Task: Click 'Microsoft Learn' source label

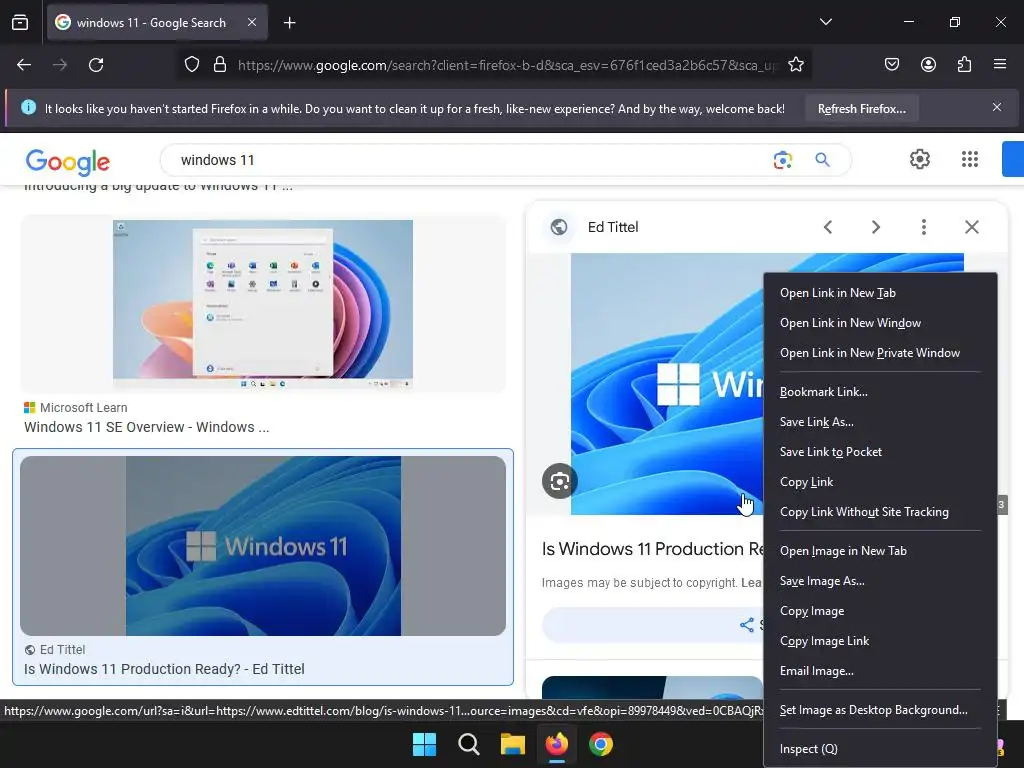Action: [84, 408]
